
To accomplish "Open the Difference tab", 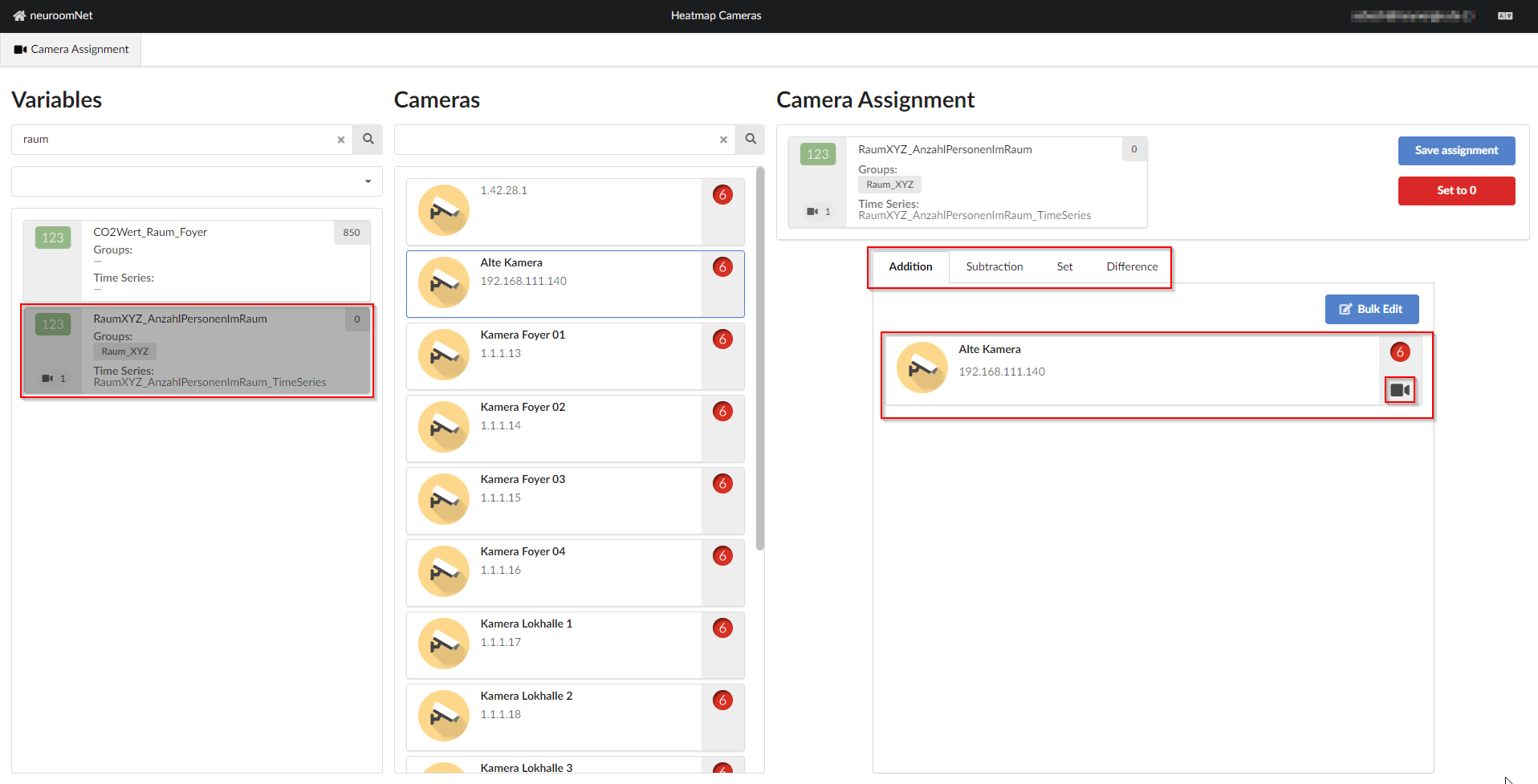I will click(1131, 266).
